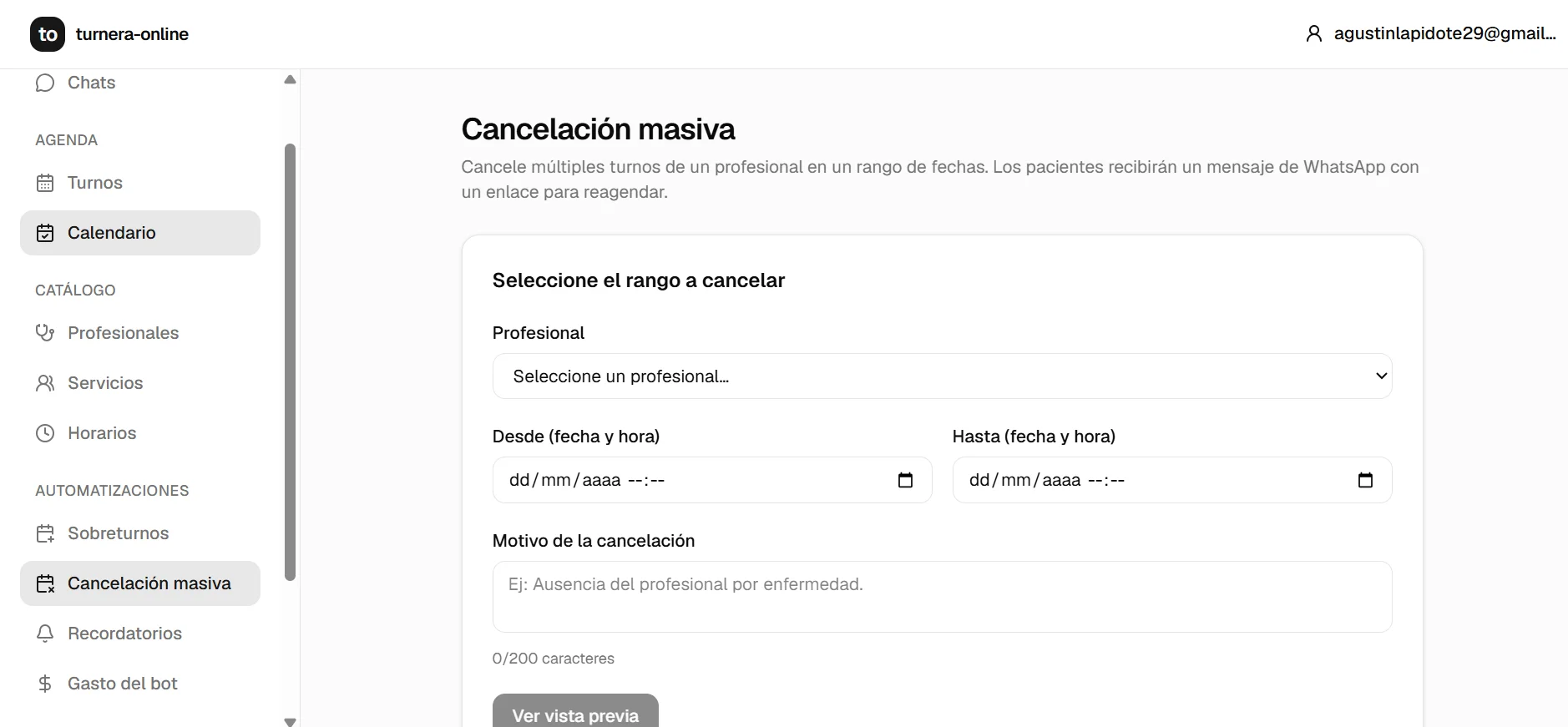The width and height of the screenshot is (1568, 727).
Task: Click the Turnos calendar grid icon
Action: tap(45, 183)
